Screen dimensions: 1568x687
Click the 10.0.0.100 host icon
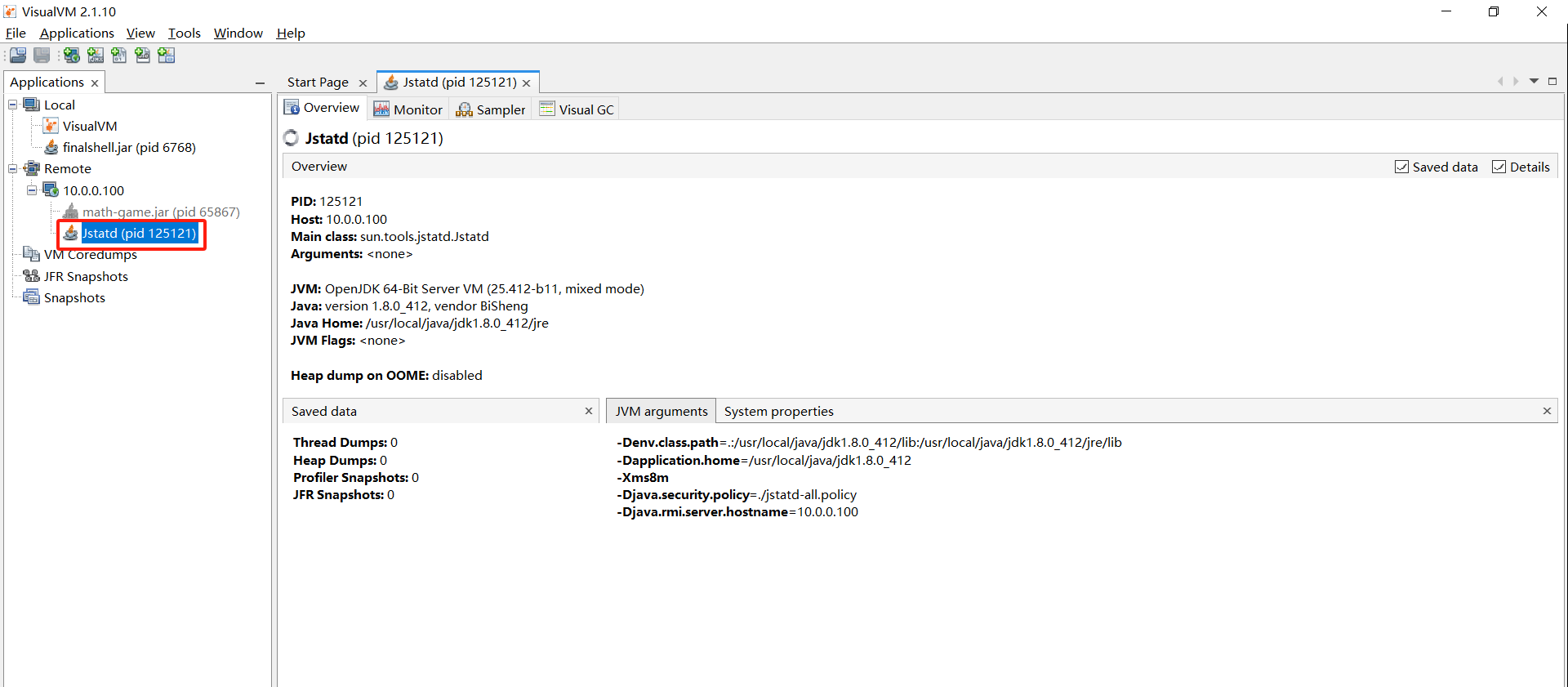(51, 190)
